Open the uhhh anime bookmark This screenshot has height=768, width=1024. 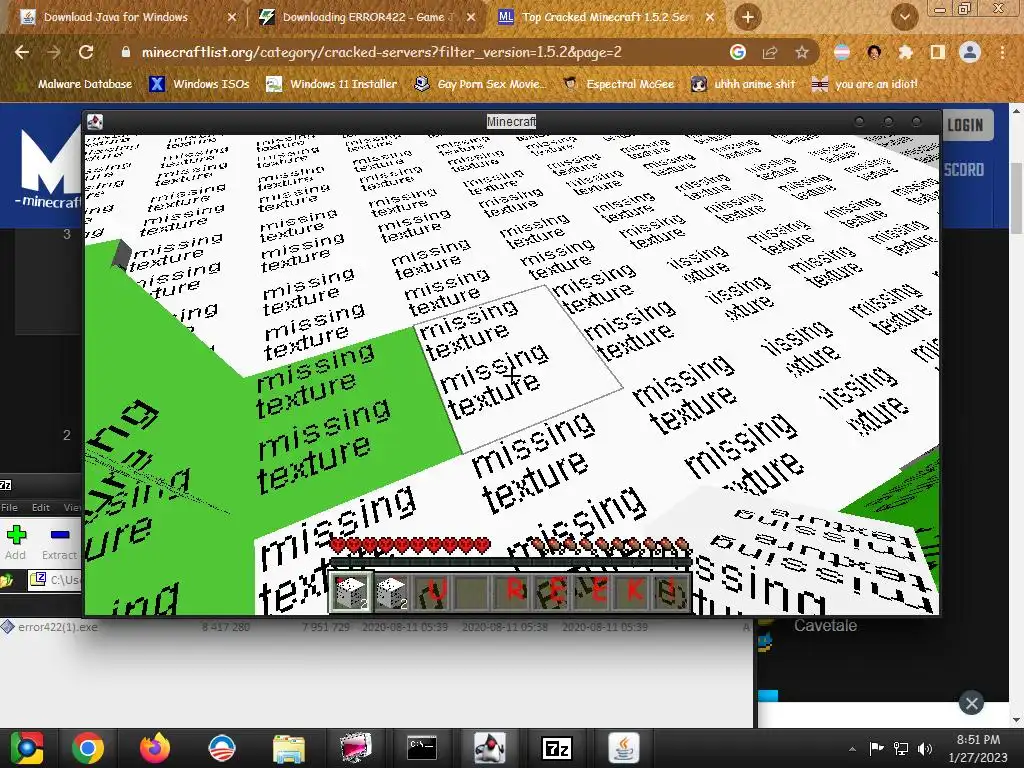[743, 84]
